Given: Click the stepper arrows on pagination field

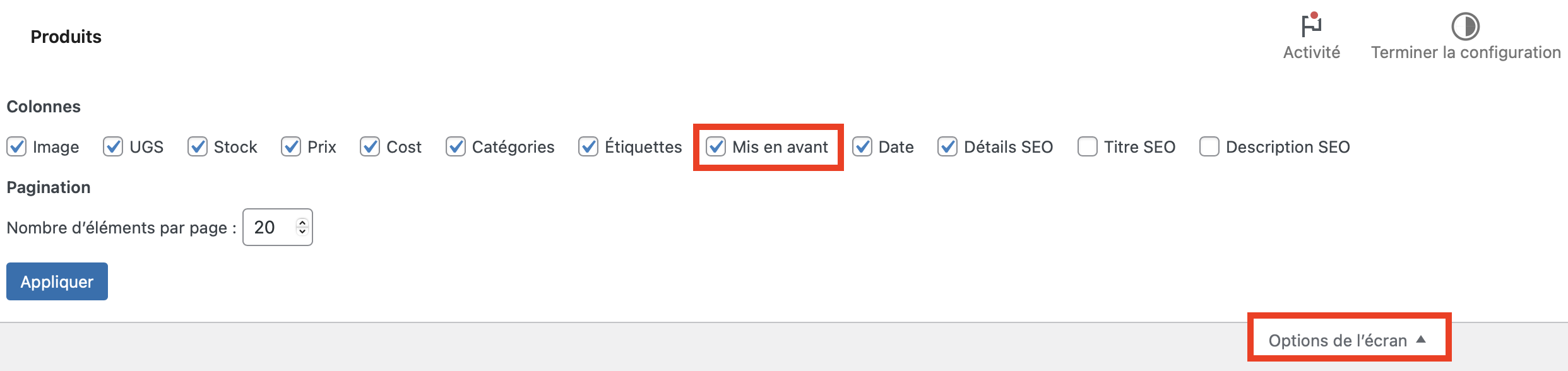Looking at the screenshot, I should click(302, 227).
